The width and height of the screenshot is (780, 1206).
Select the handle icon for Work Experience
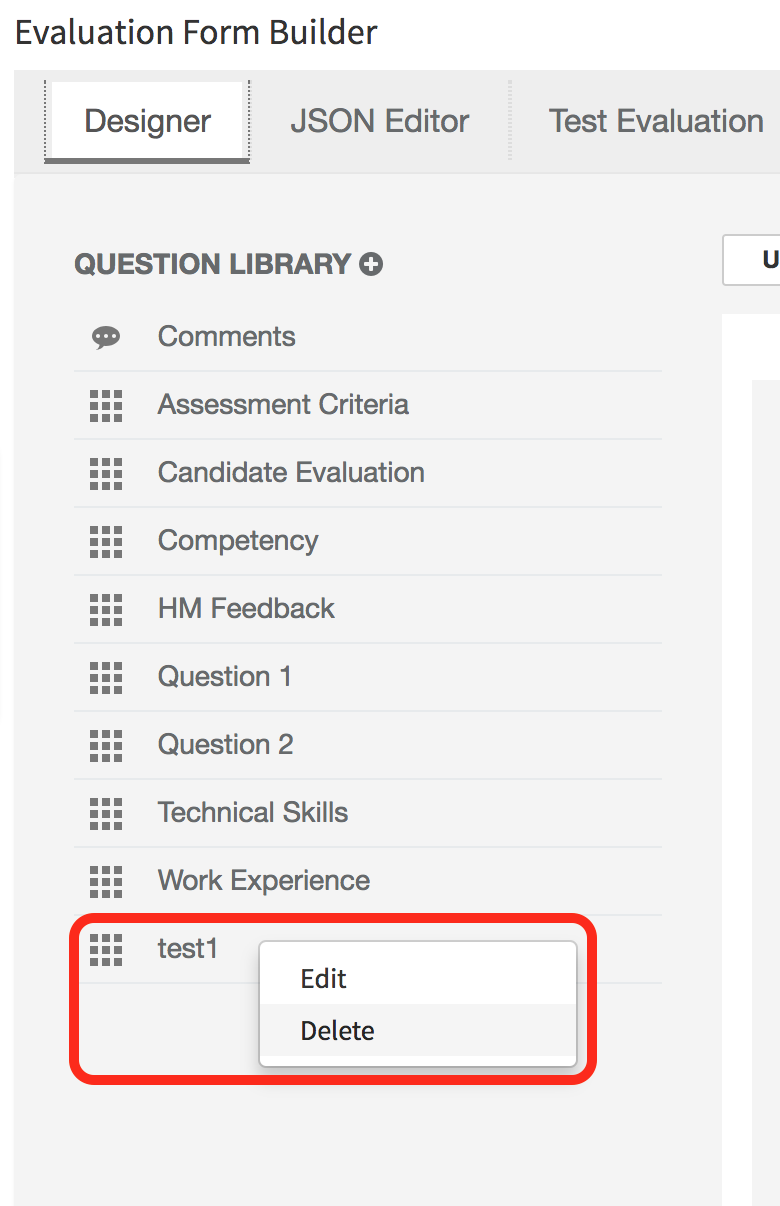coord(105,881)
